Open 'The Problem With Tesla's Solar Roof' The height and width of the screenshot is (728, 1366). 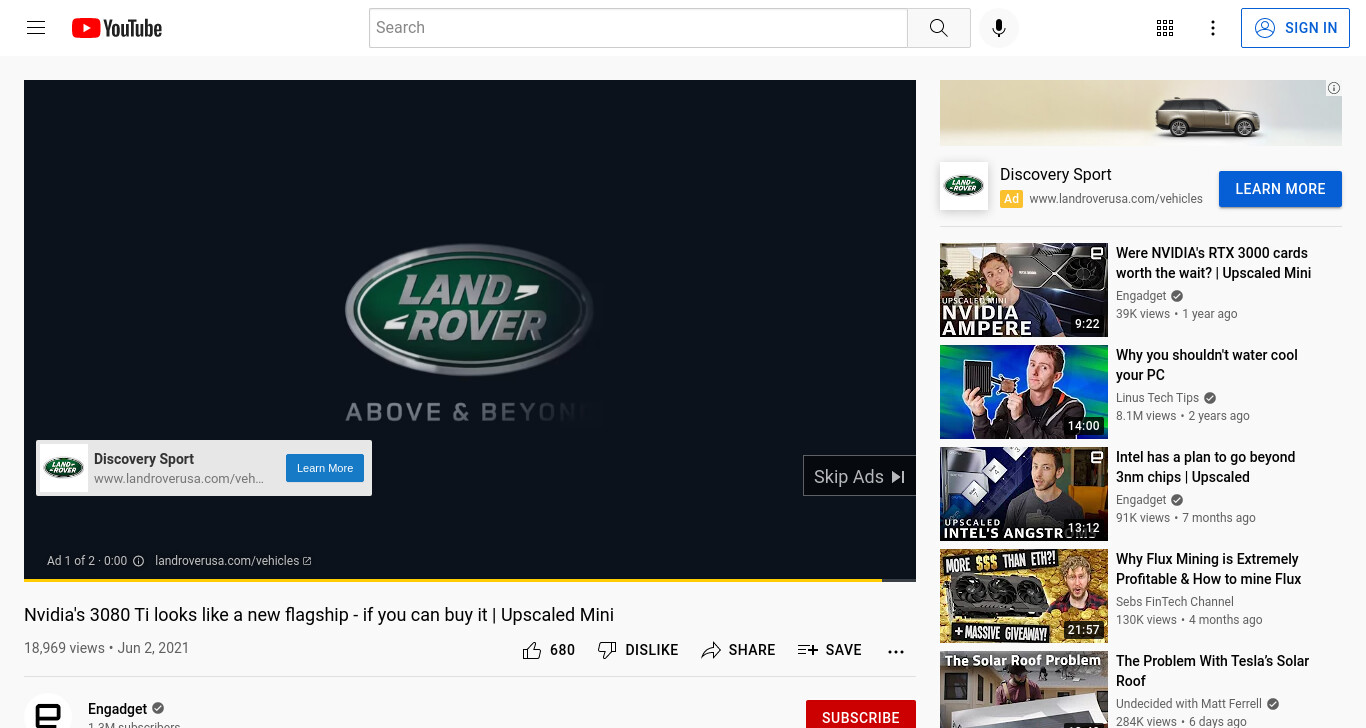1212,671
